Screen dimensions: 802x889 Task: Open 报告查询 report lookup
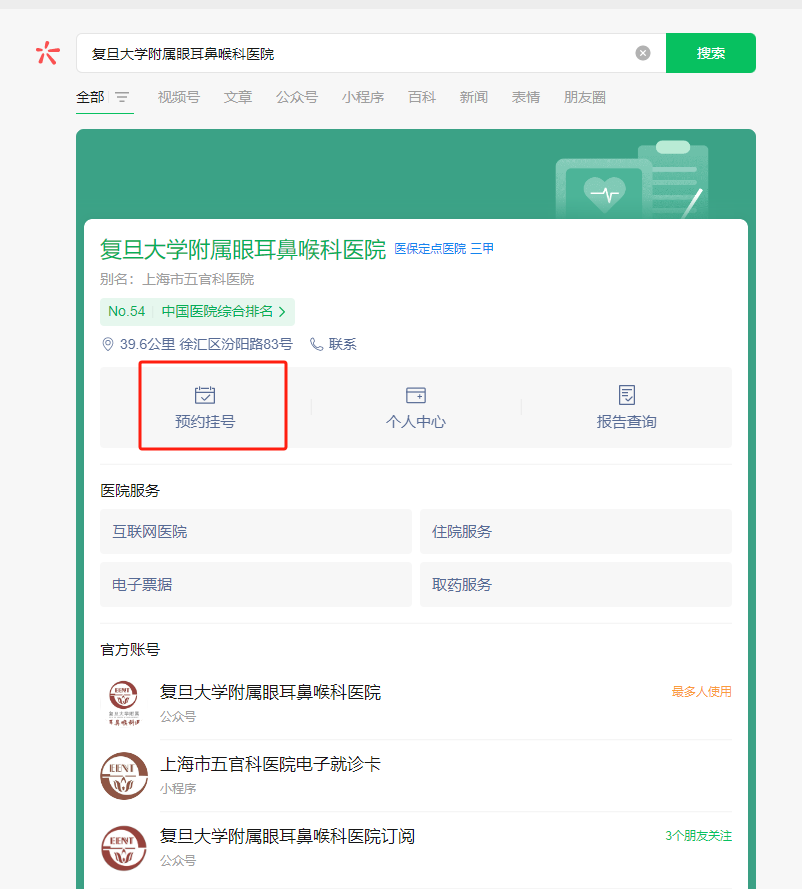[627, 407]
